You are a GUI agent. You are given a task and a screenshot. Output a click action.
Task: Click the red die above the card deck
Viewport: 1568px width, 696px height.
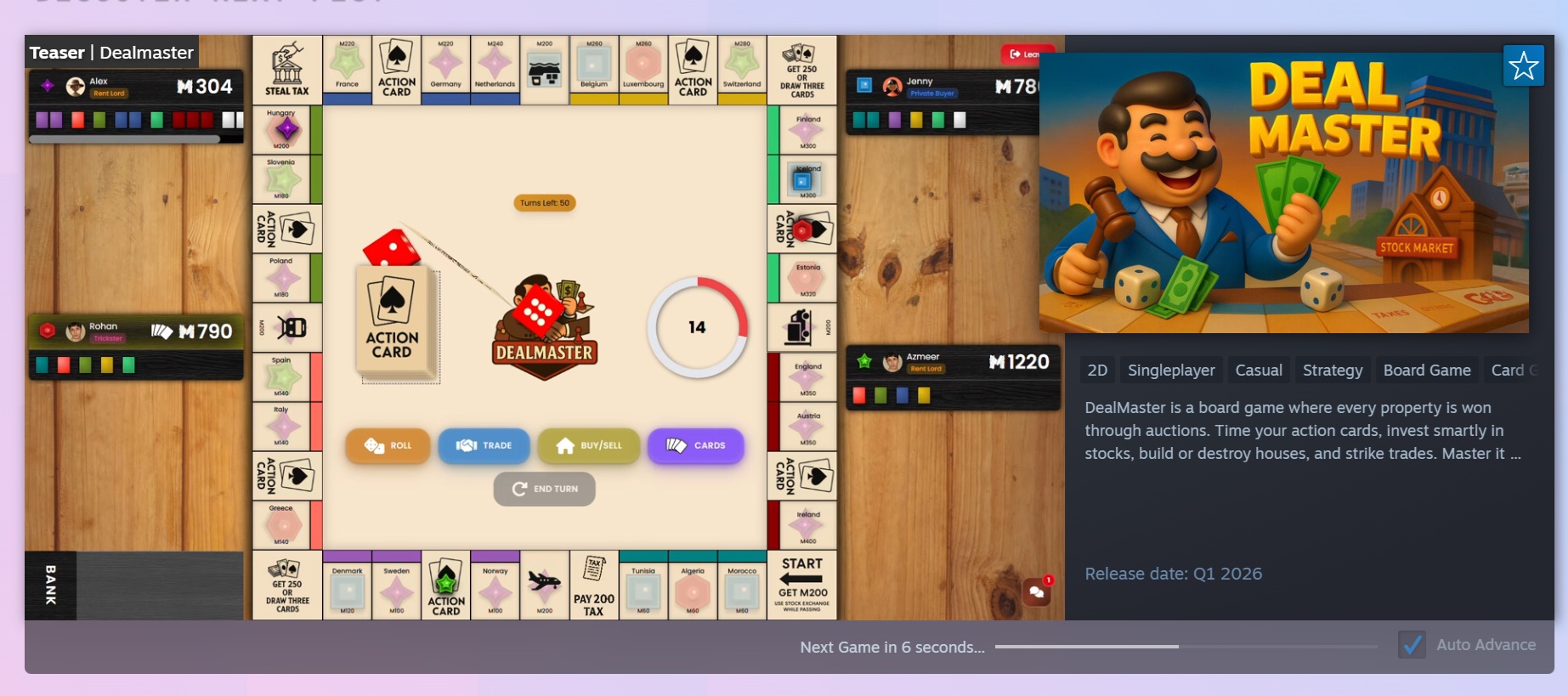(x=391, y=249)
